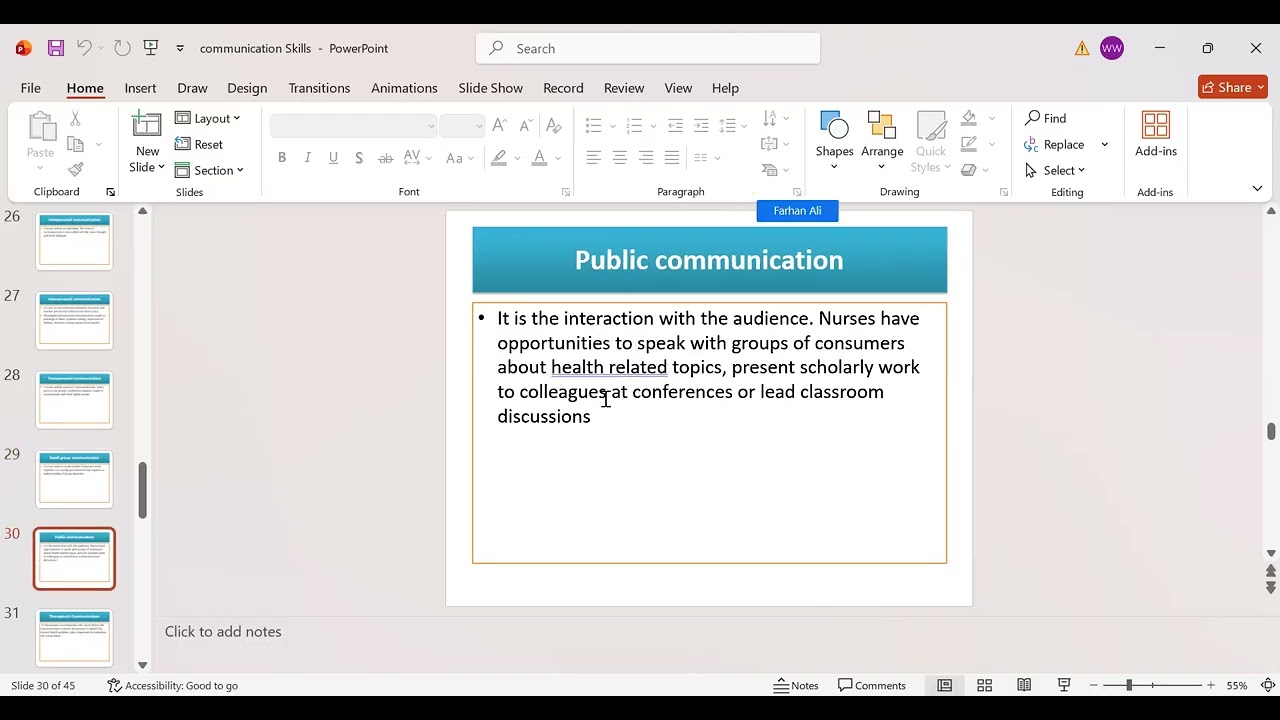The image size is (1280, 720).
Task: Open the Shapes gallery
Action: click(x=834, y=140)
